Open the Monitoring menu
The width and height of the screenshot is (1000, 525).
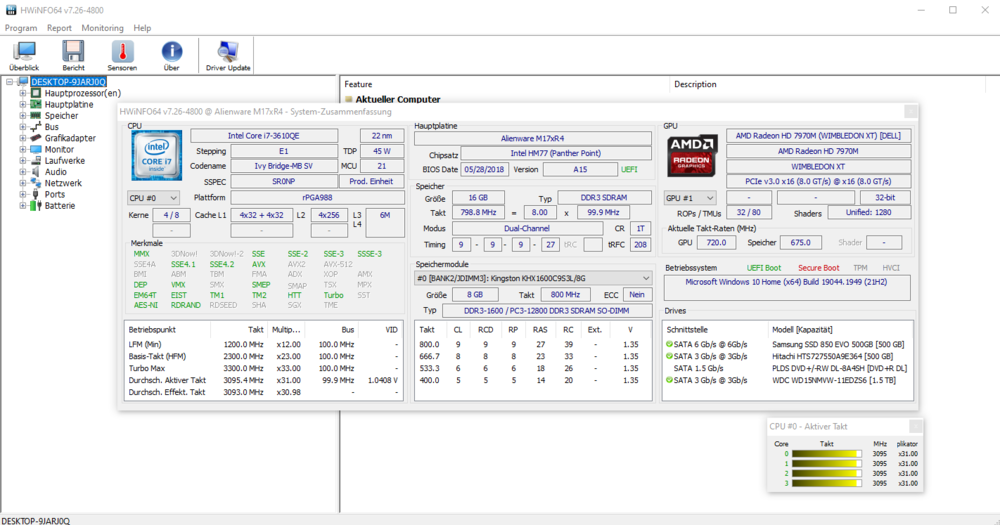[x=102, y=28]
